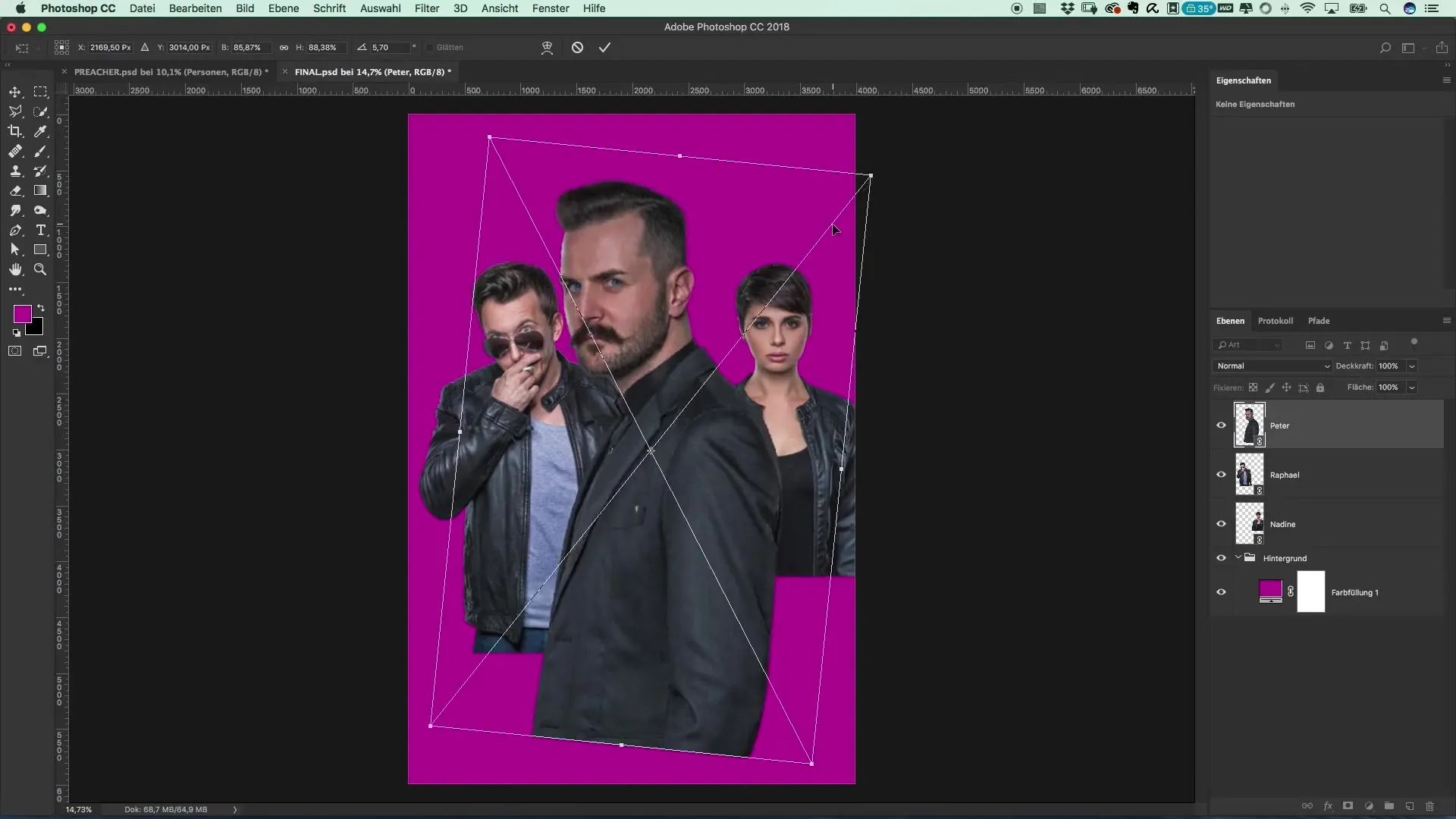
Task: Toggle the width-height aspect ratio link
Action: (x=284, y=47)
